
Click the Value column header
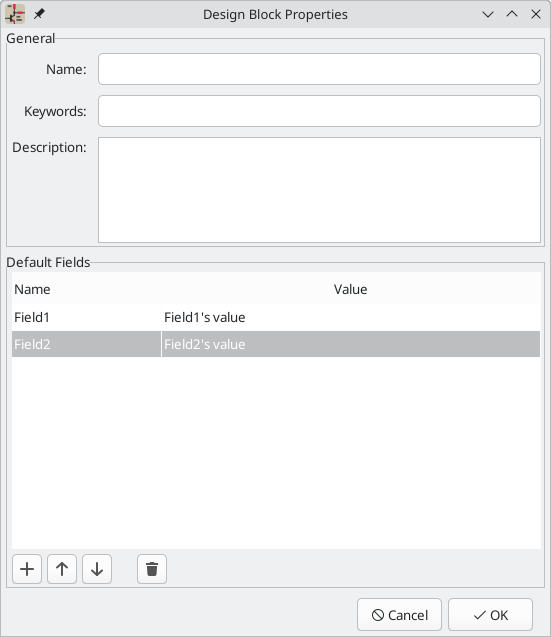(351, 289)
